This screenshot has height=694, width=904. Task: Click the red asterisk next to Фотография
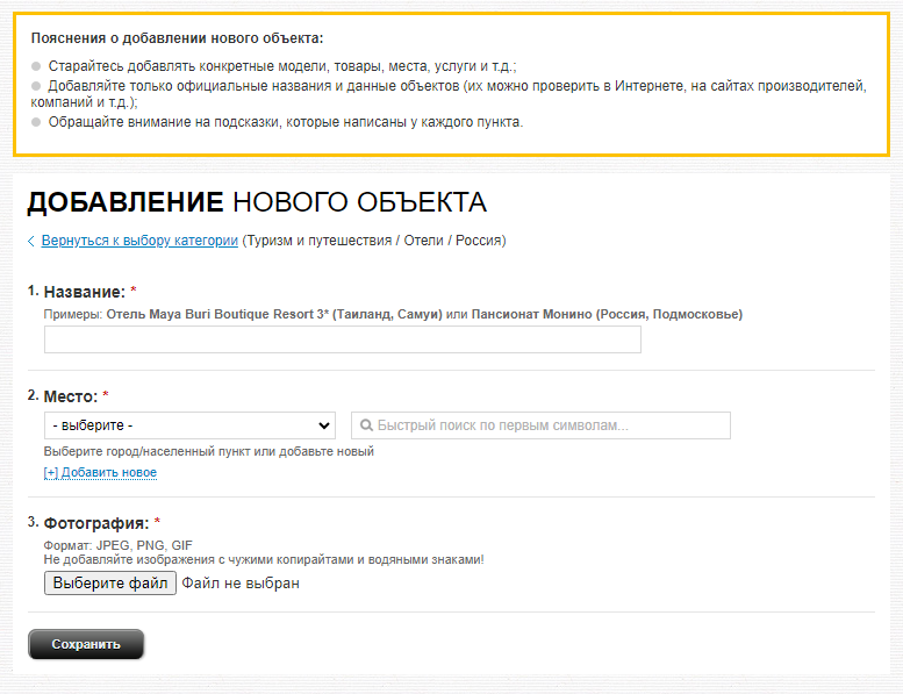coord(157,523)
